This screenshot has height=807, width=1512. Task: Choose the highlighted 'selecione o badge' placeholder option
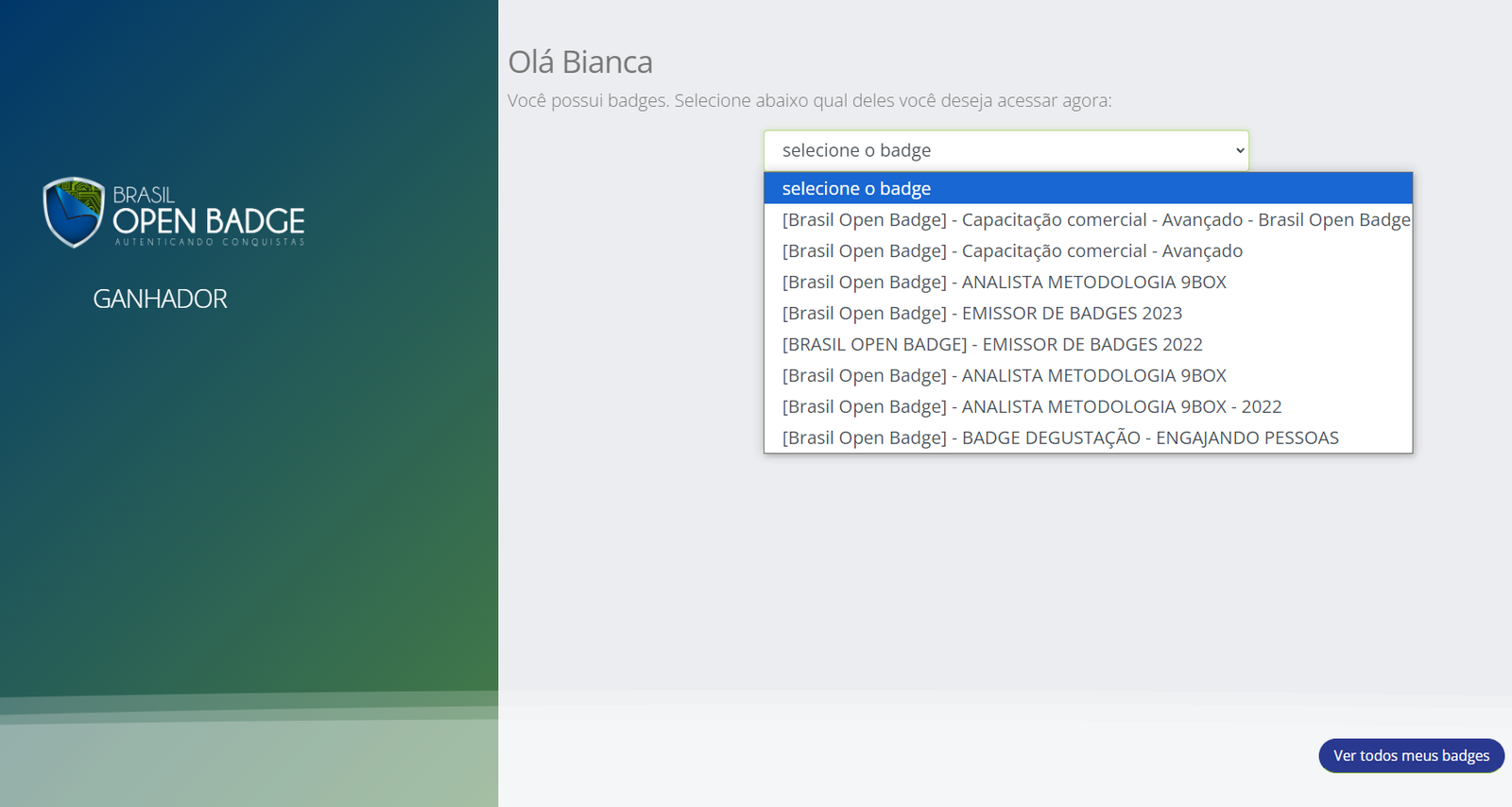[x=1088, y=188]
